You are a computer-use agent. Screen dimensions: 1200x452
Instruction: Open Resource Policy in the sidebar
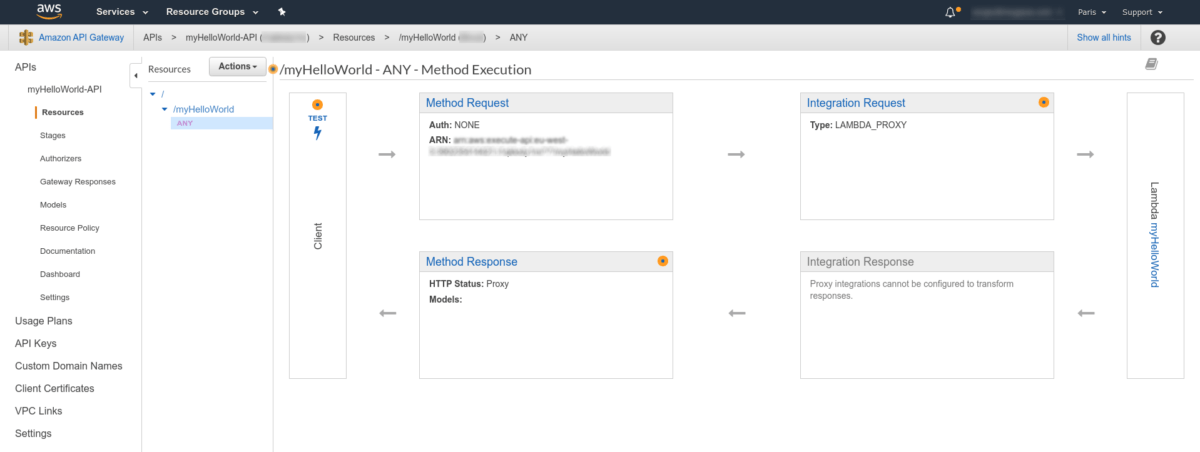tap(70, 228)
